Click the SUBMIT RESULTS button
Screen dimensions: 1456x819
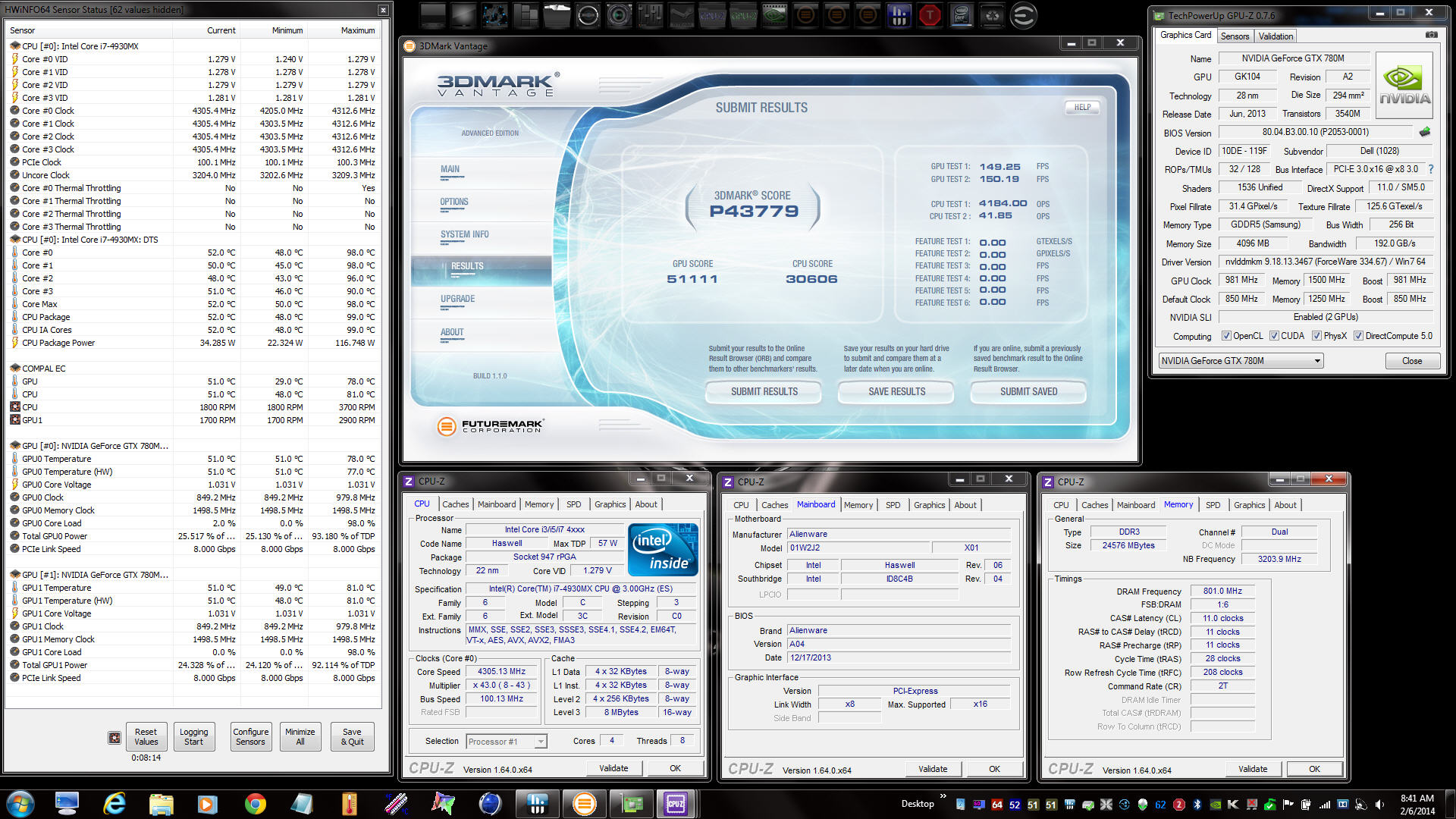[x=764, y=391]
